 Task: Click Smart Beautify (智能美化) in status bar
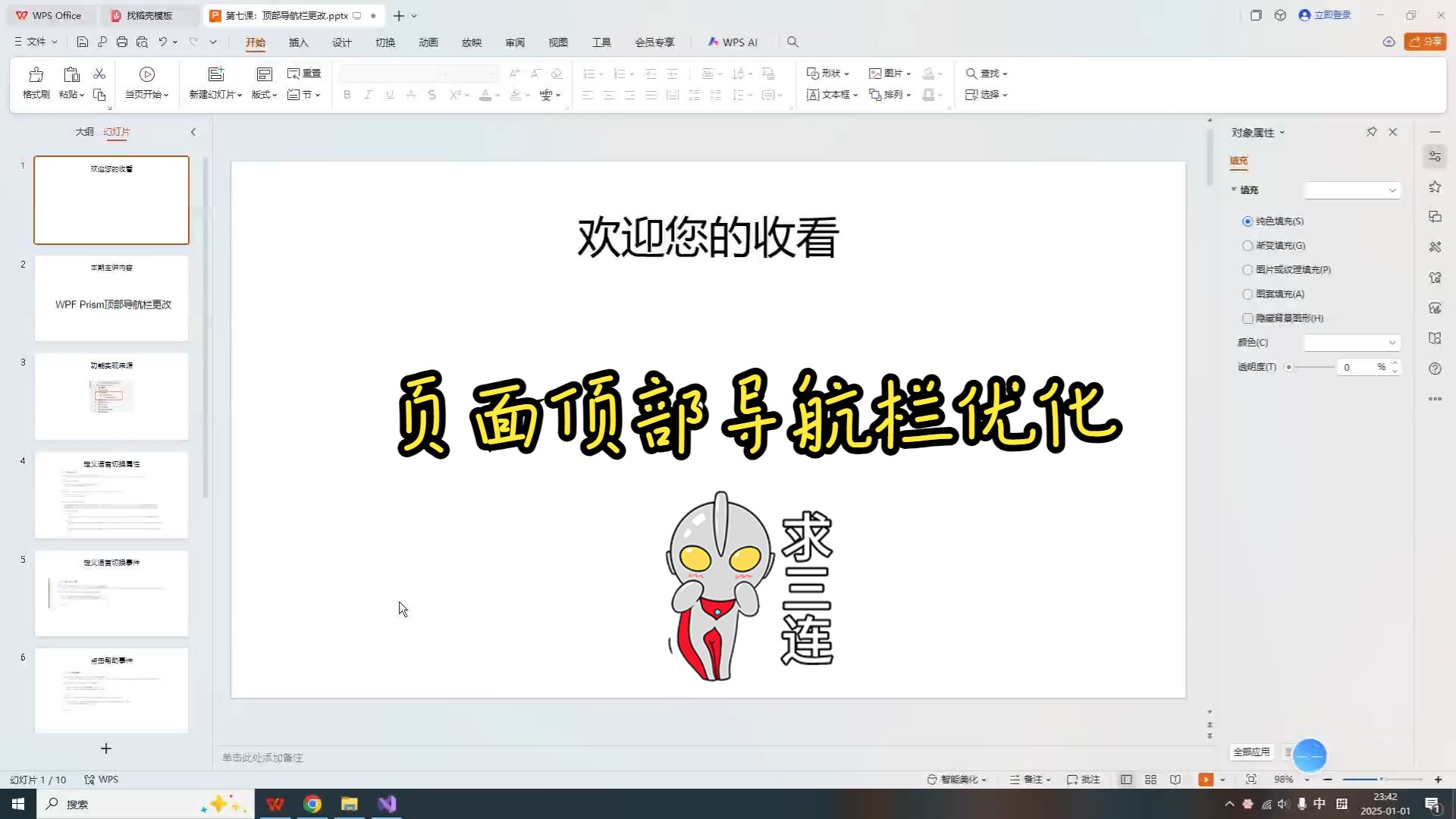(957, 780)
